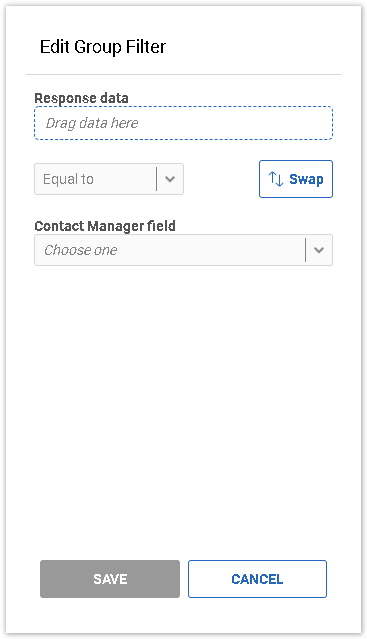Click the Contact Manager field label
Screen dimensions: 367x639
pos(105,226)
